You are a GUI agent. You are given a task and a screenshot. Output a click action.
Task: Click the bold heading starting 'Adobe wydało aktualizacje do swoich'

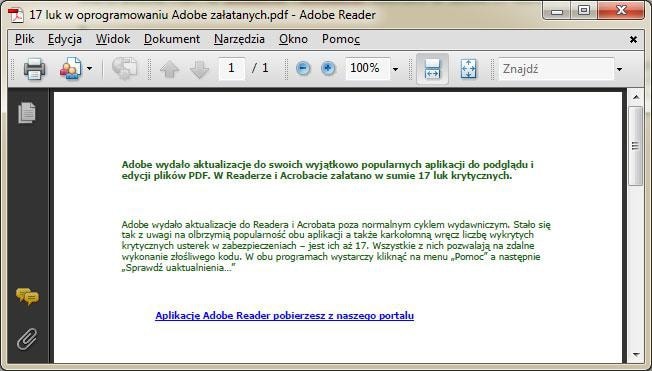click(328, 170)
